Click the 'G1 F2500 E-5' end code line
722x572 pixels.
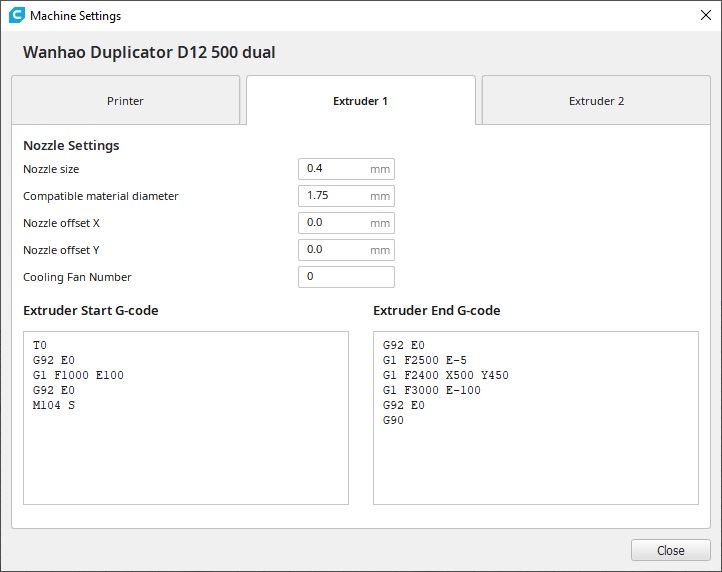[x=425, y=360]
